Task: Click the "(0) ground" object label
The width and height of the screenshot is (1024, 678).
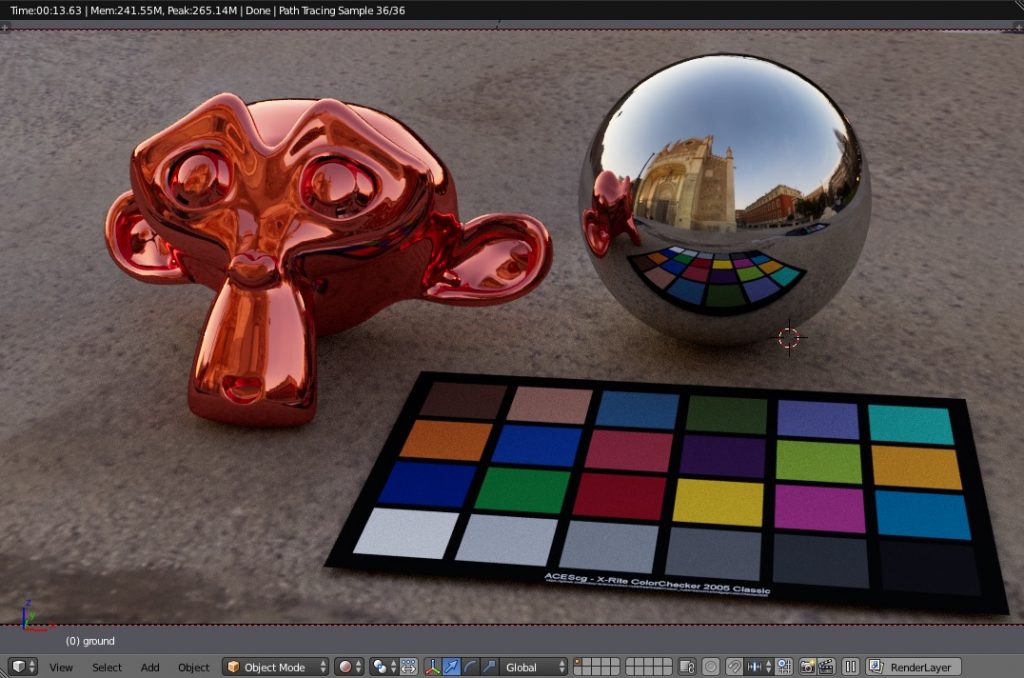Action: pyautogui.click(x=90, y=641)
